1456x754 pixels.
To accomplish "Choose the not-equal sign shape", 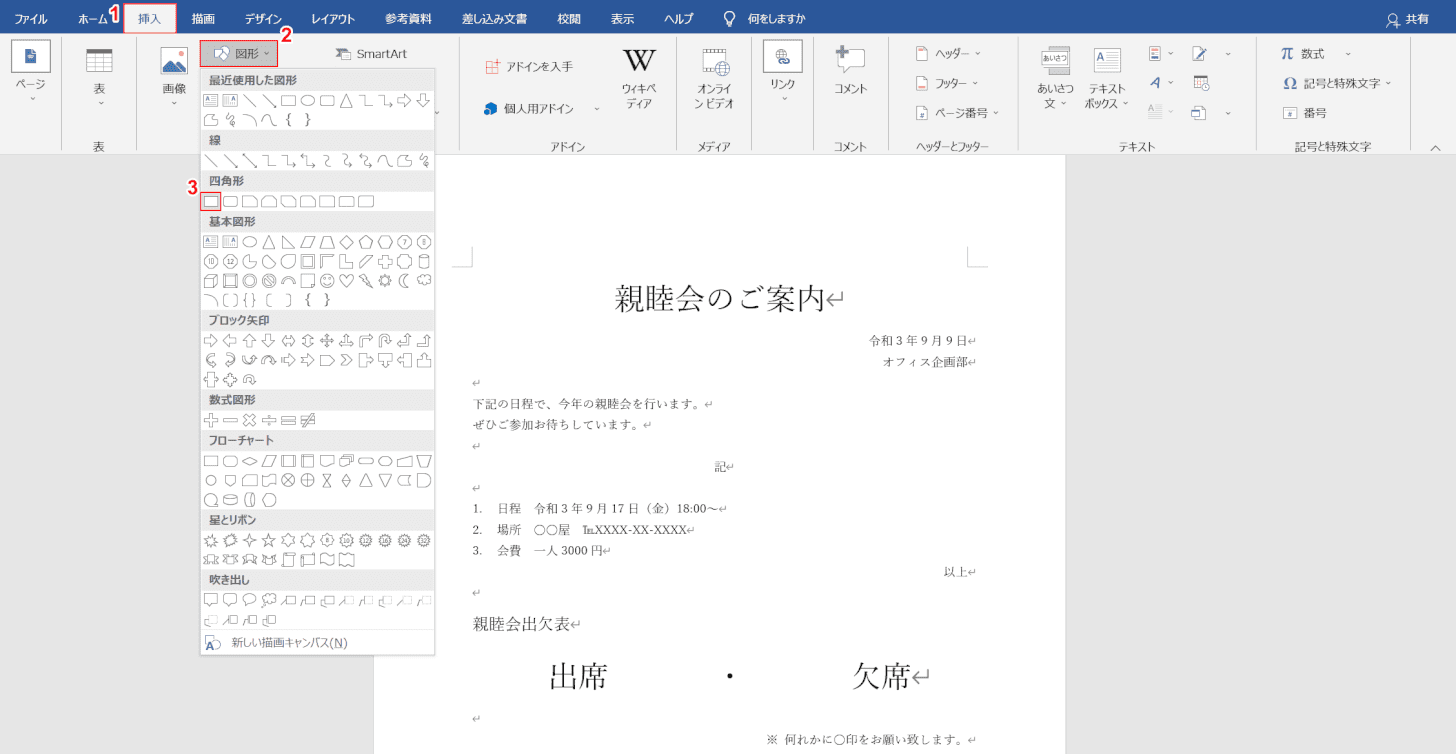I will [308, 420].
